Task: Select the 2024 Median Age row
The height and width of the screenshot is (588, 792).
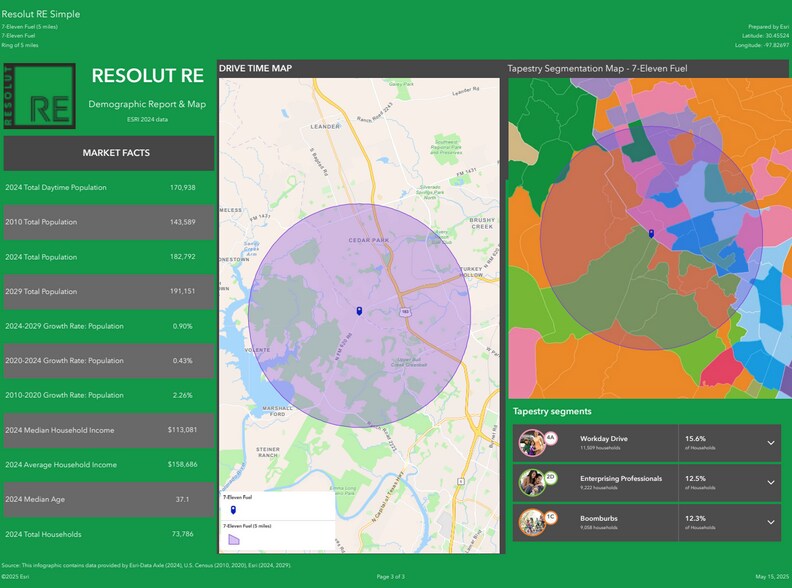Action: pos(109,499)
